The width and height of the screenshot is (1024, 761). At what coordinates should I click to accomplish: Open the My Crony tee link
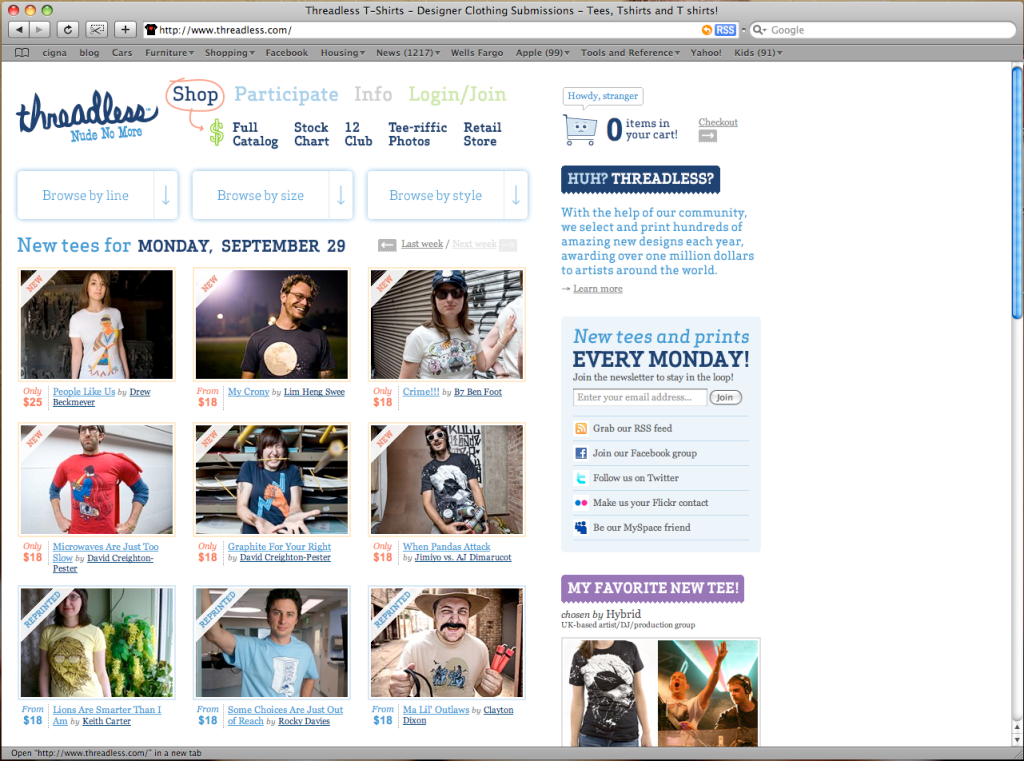point(248,392)
